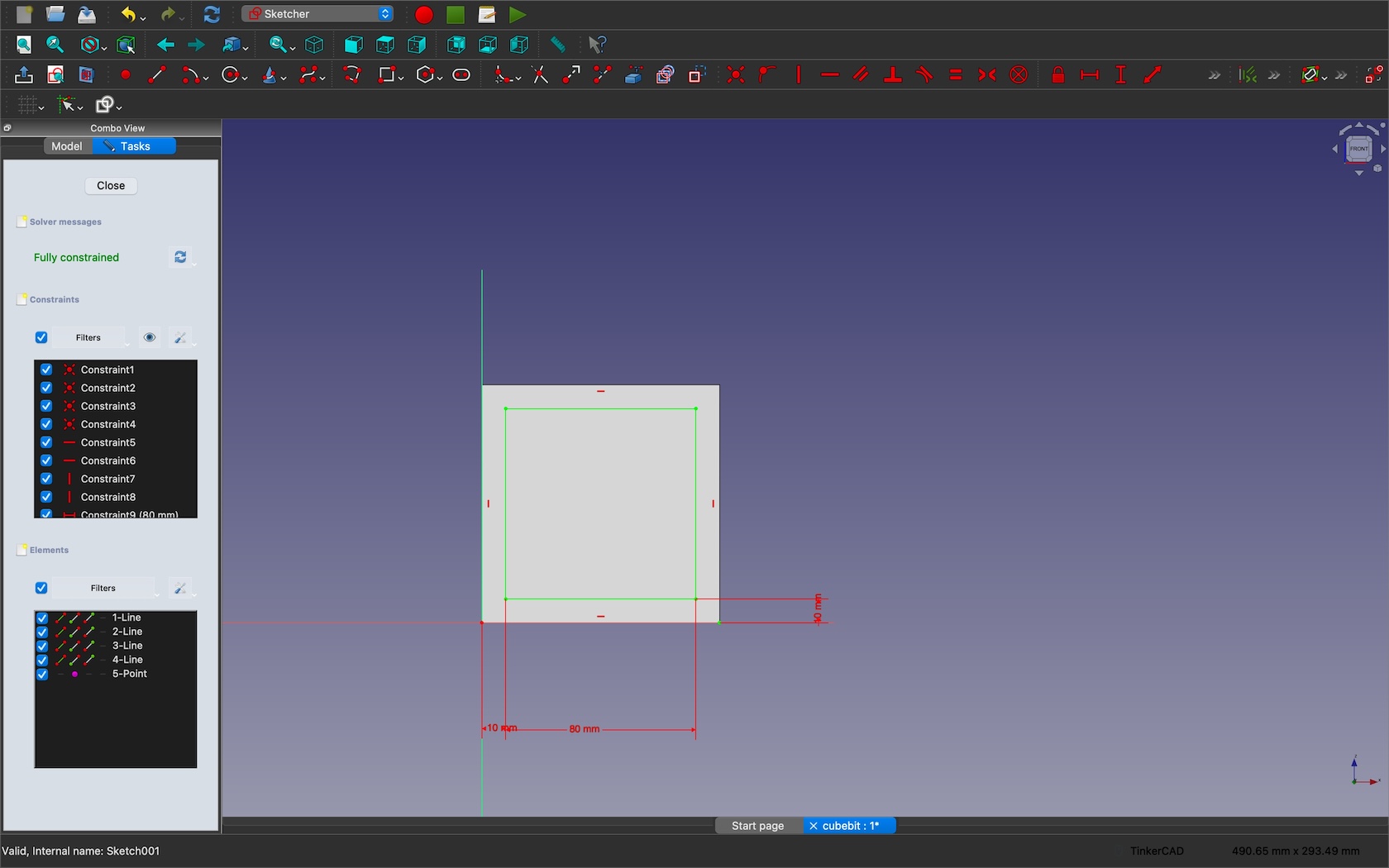Fit all contents zoom icon
This screenshot has height=868, width=1389.
point(24,45)
